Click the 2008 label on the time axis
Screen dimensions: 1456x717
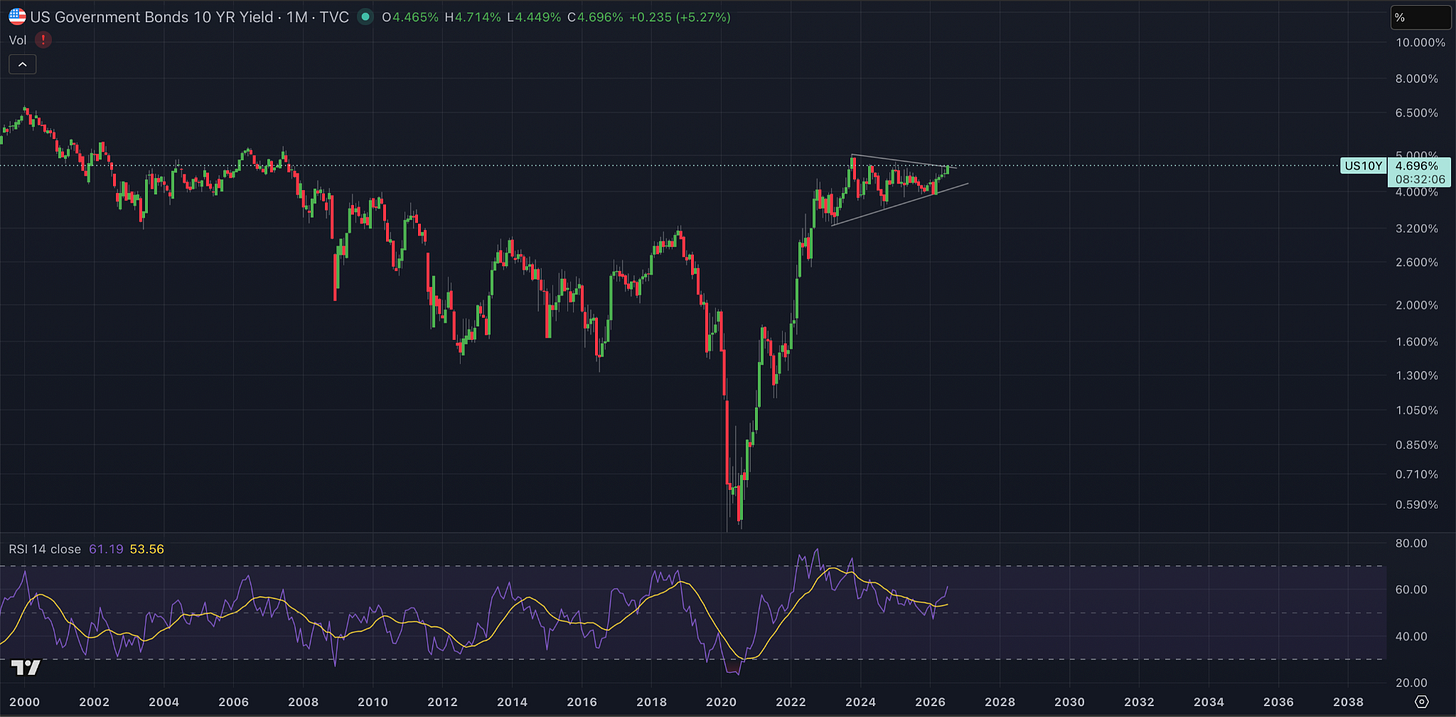point(303,703)
